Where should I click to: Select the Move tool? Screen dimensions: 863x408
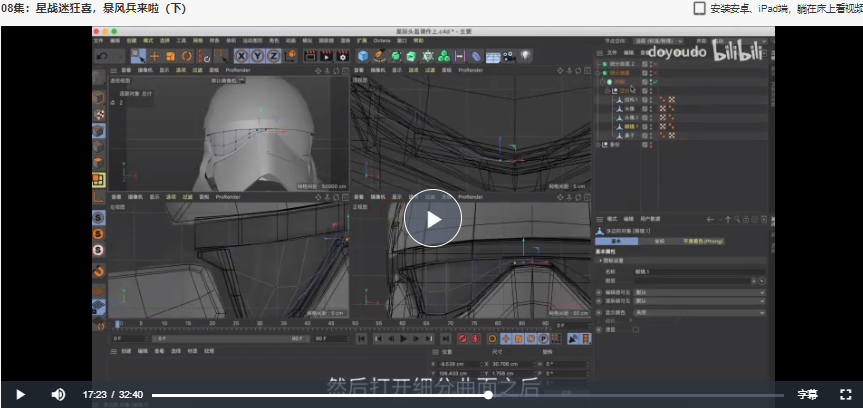155,56
